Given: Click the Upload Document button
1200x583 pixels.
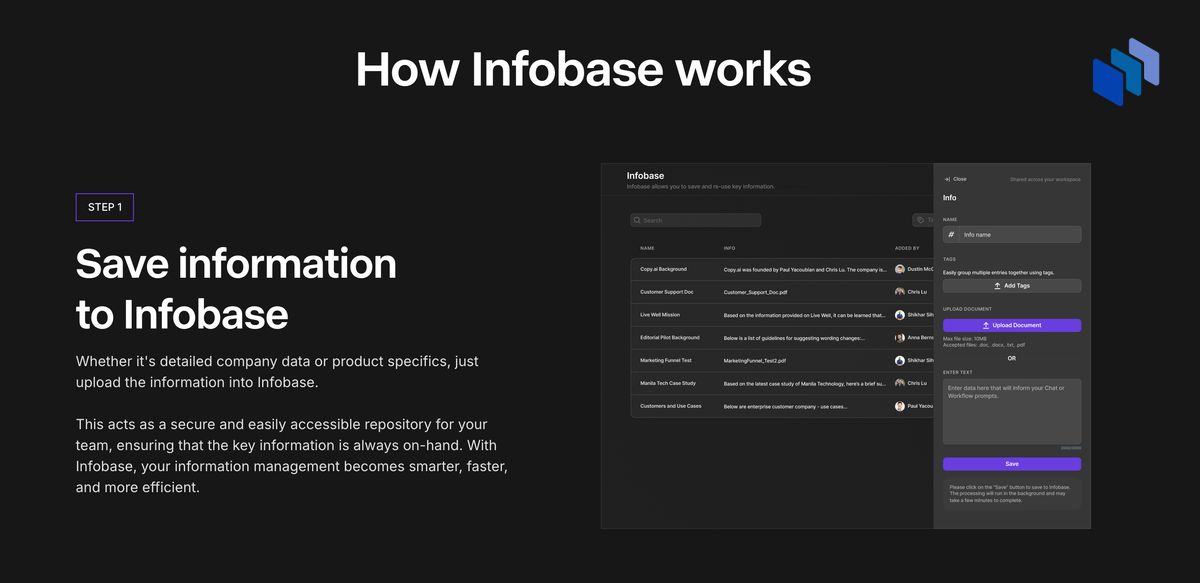Looking at the screenshot, I should (x=1012, y=325).
